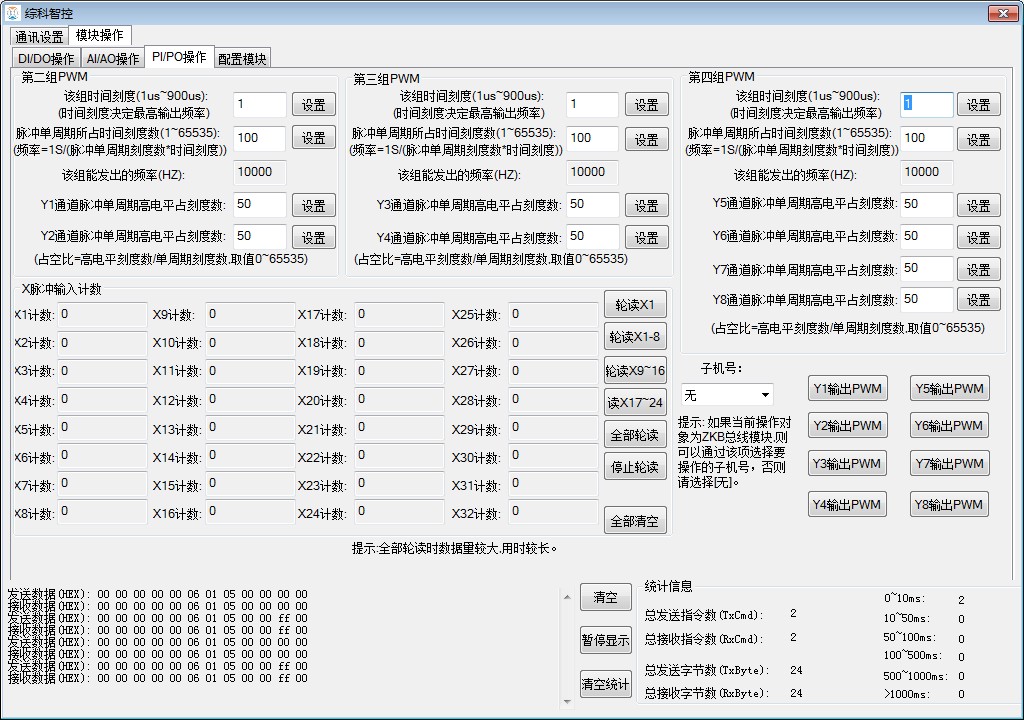Click the Y5 channel high-level count field
Viewport: 1024px width, 720px height.
[x=926, y=204]
